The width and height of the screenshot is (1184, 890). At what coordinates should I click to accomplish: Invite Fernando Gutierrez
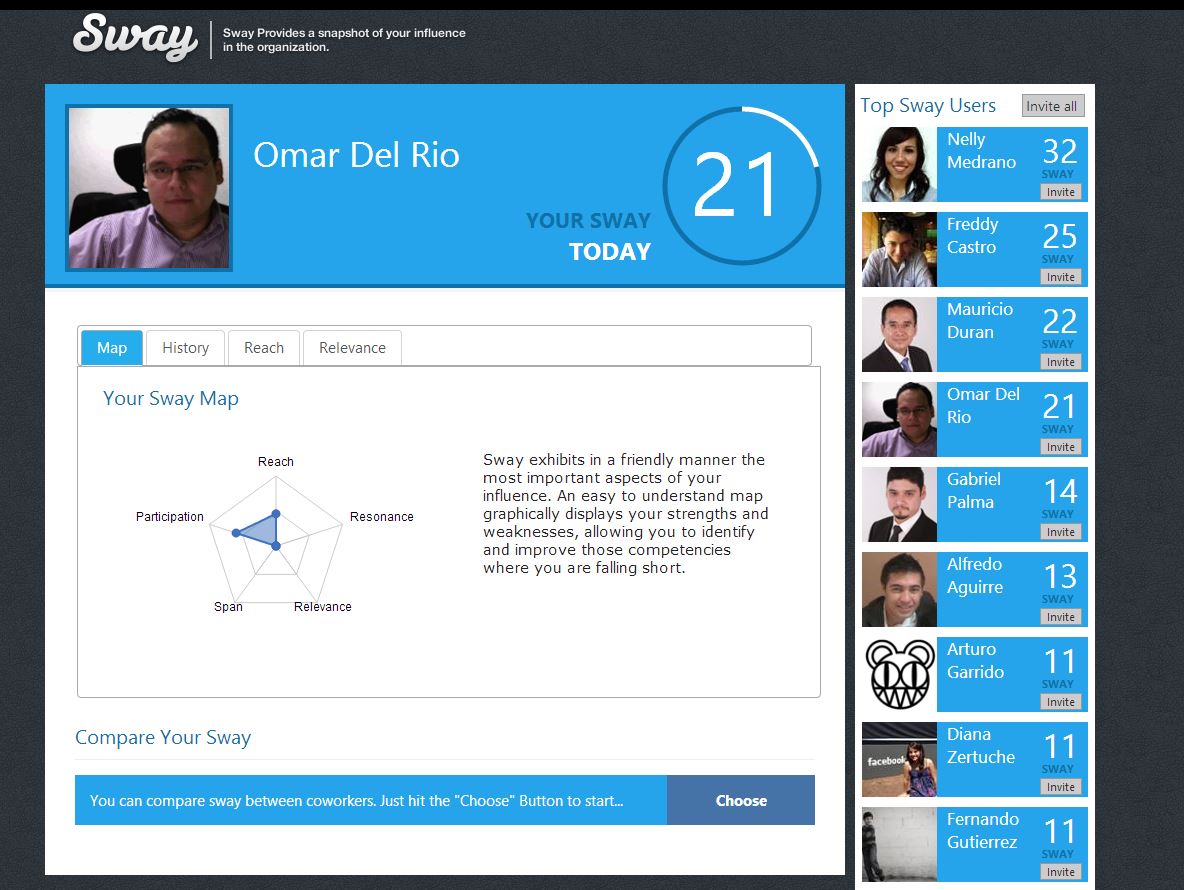pyautogui.click(x=1060, y=872)
